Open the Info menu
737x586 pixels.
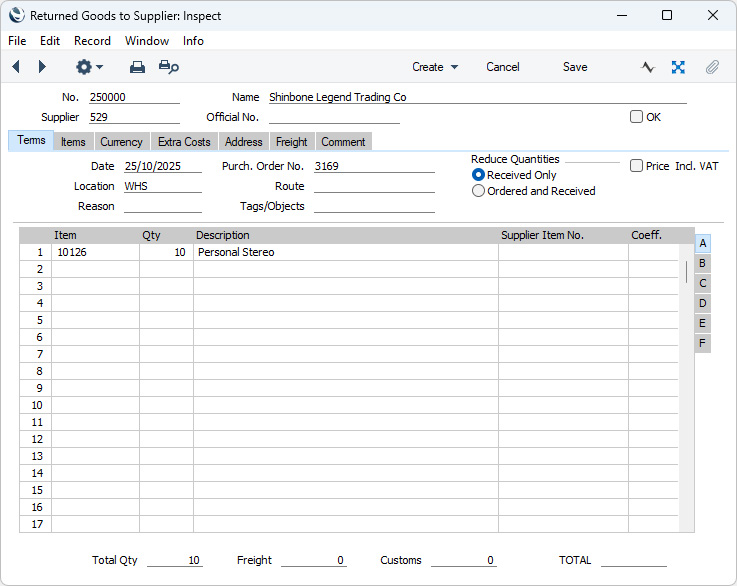click(193, 41)
